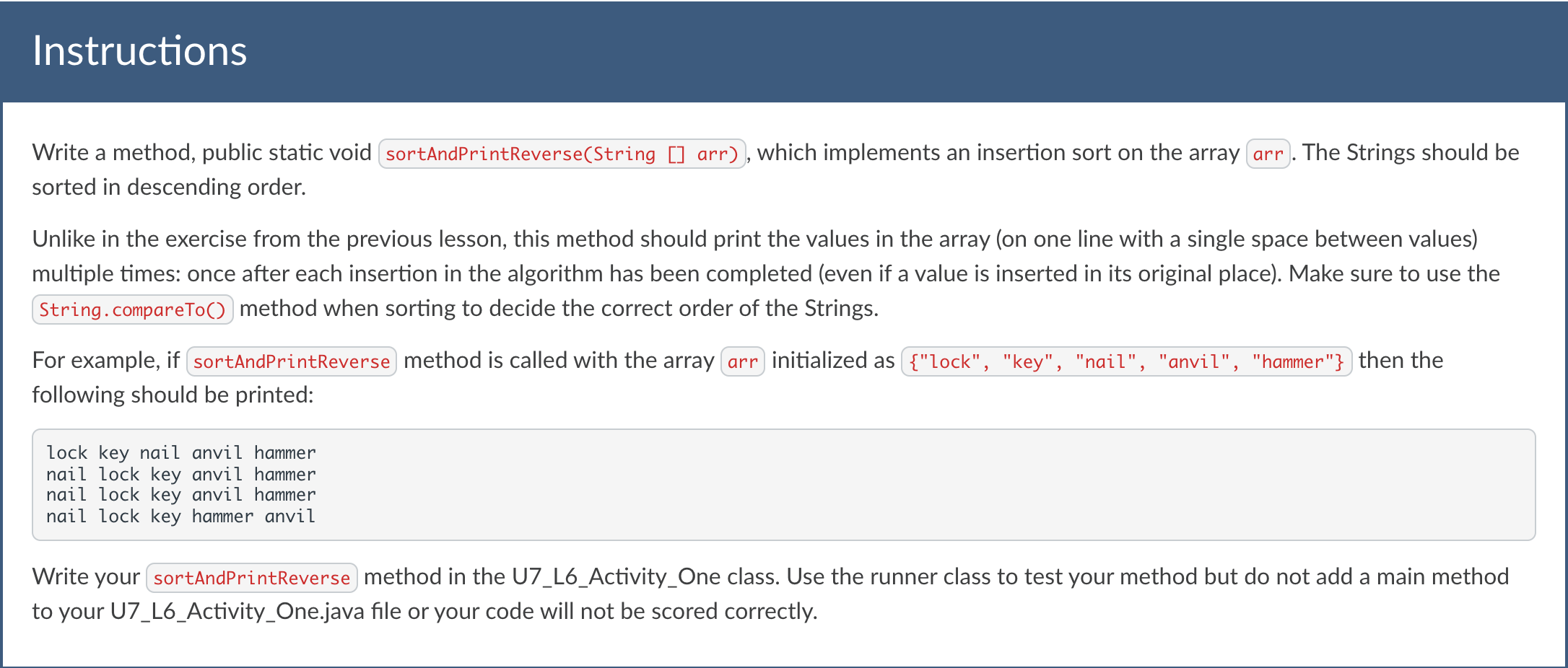Click the arr tag before 'initialized as'
1568x668 pixels.
pyautogui.click(x=742, y=361)
